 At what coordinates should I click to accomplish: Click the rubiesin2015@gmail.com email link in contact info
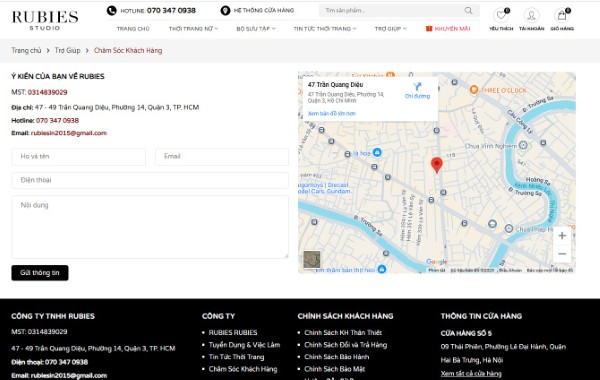pyautogui.click(x=69, y=133)
